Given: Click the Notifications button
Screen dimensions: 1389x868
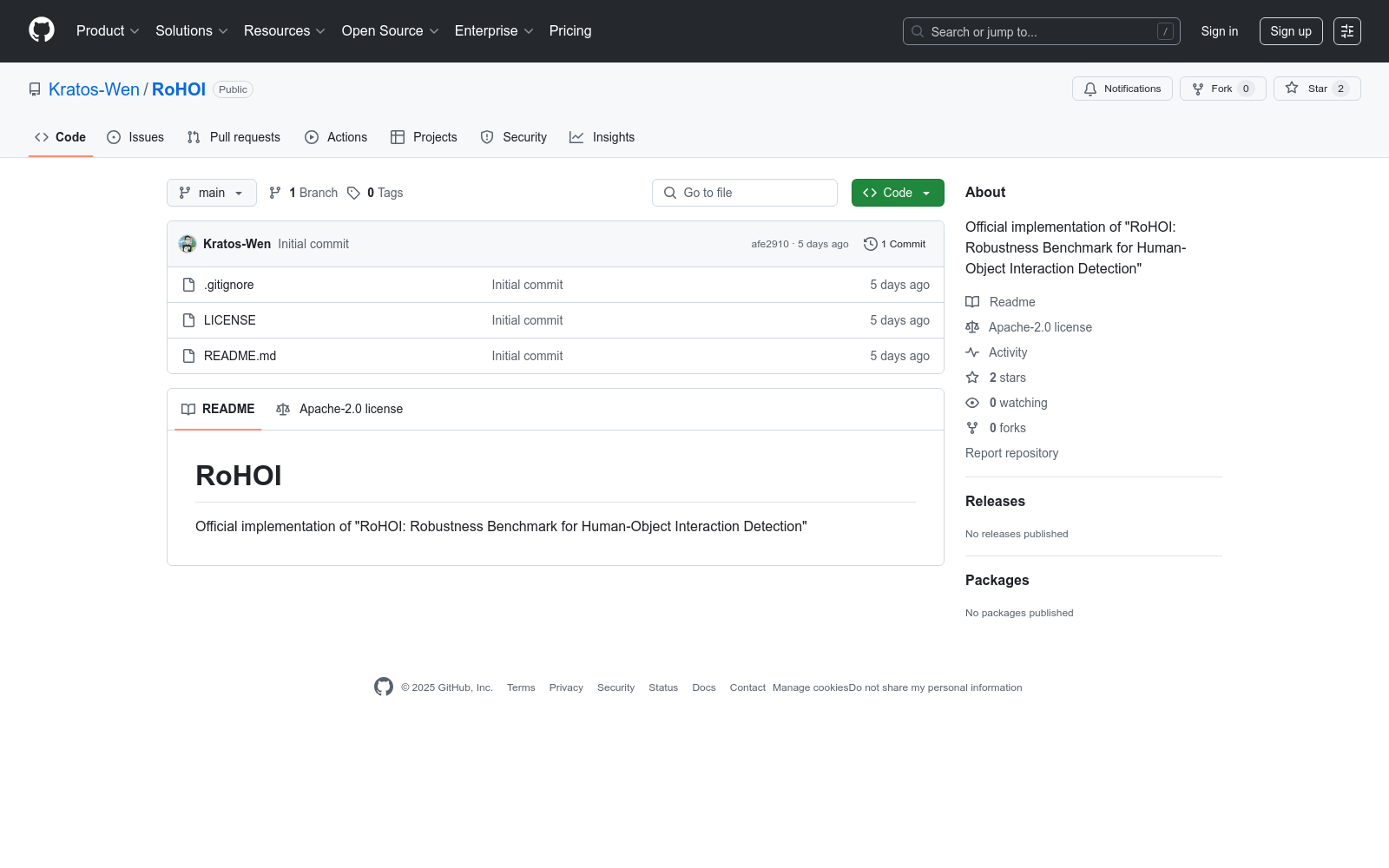Looking at the screenshot, I should tap(1122, 89).
